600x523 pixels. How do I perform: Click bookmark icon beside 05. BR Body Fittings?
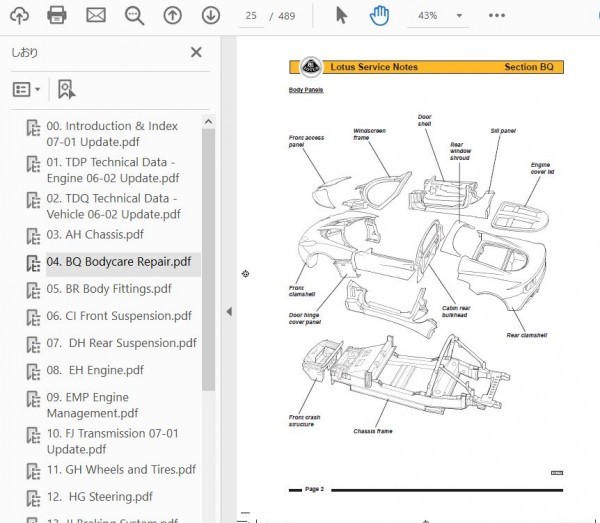pyautogui.click(x=33, y=290)
